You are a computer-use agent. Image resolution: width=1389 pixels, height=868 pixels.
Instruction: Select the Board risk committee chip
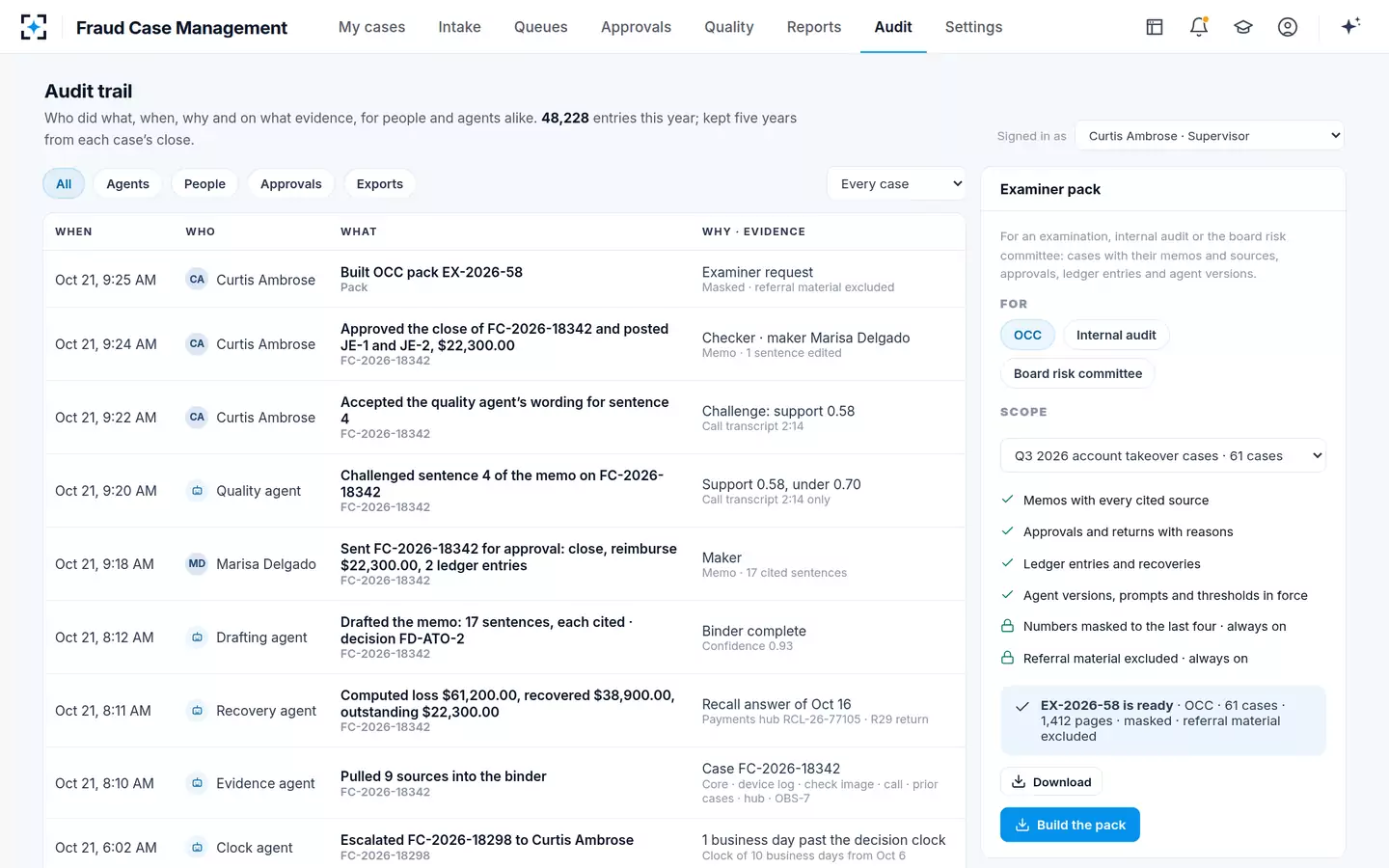pos(1077,373)
